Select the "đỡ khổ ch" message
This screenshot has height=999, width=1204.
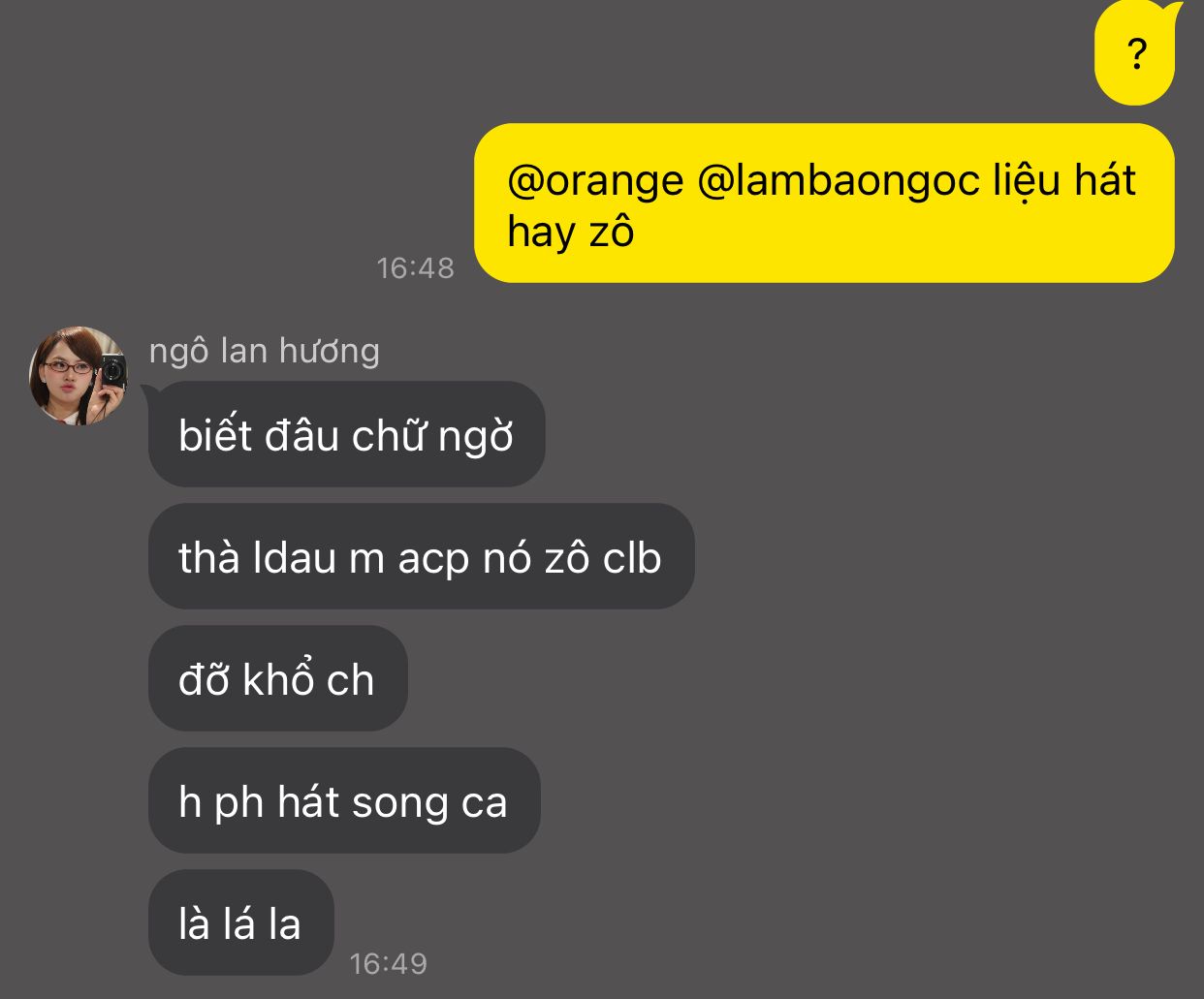click(276, 679)
